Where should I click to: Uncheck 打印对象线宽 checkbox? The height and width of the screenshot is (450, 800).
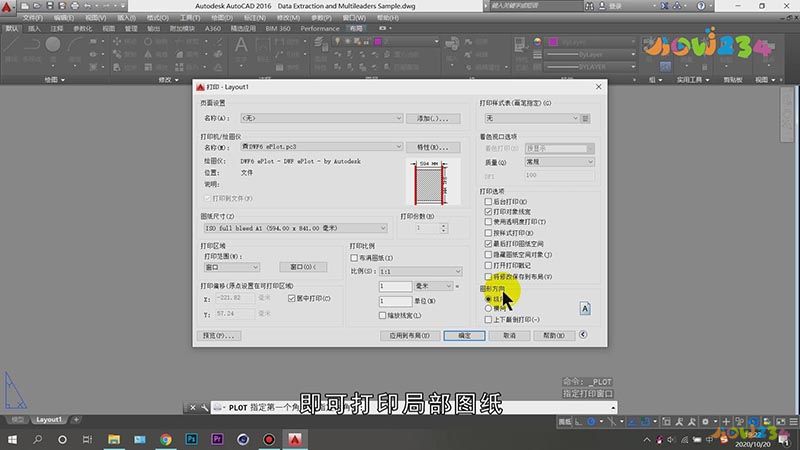click(488, 211)
